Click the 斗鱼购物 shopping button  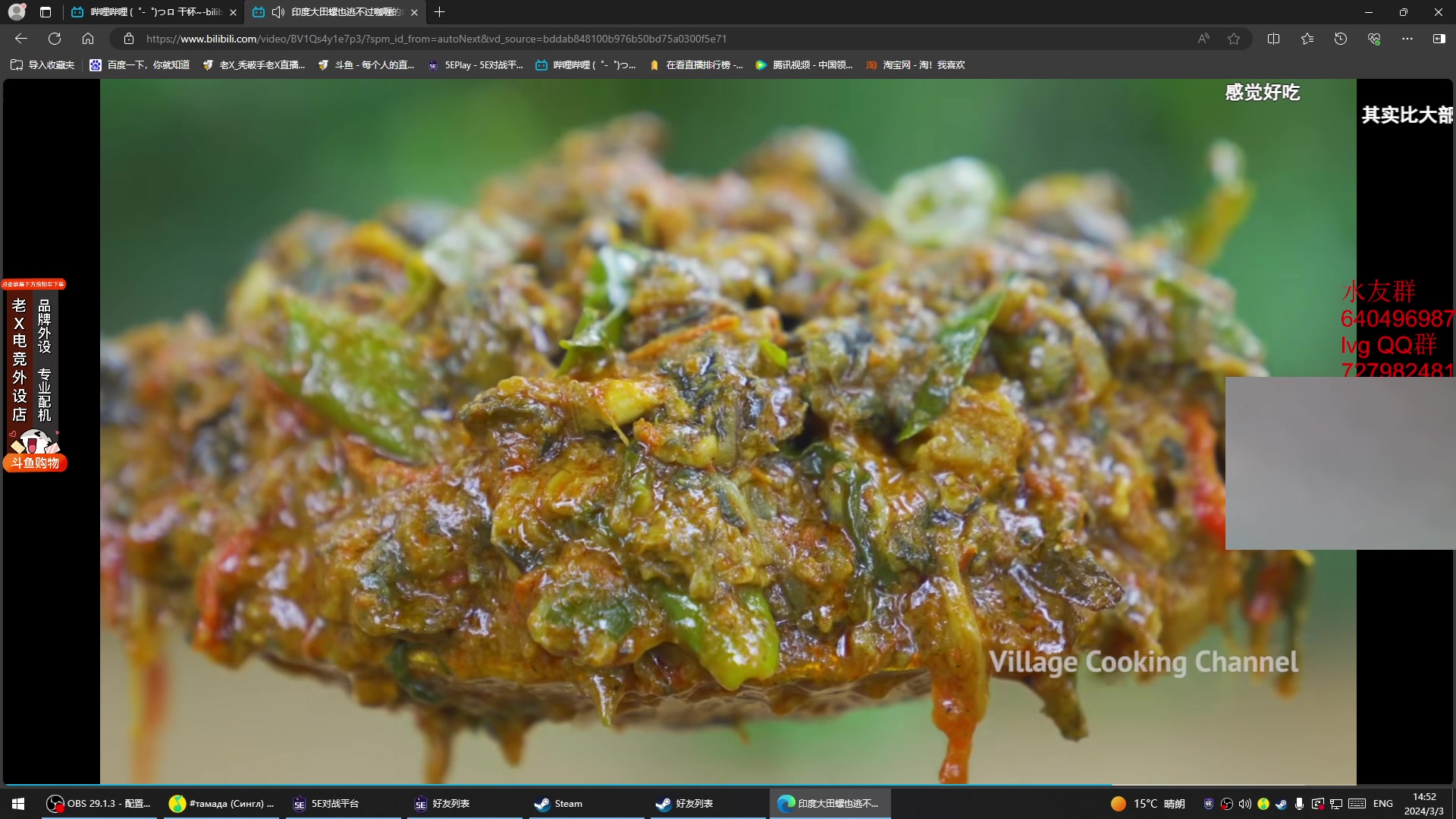[35, 463]
